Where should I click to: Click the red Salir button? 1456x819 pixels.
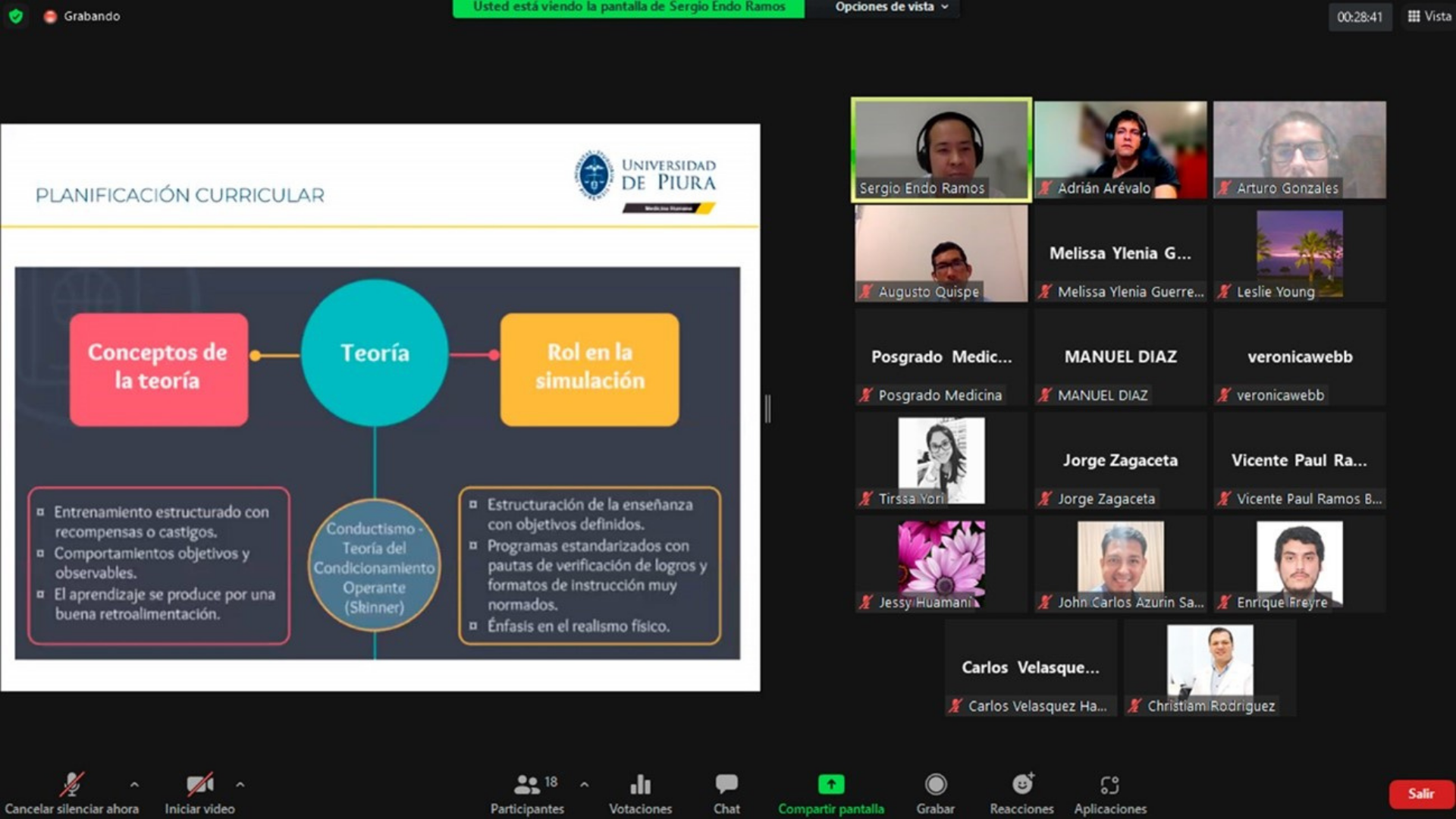point(1420,793)
